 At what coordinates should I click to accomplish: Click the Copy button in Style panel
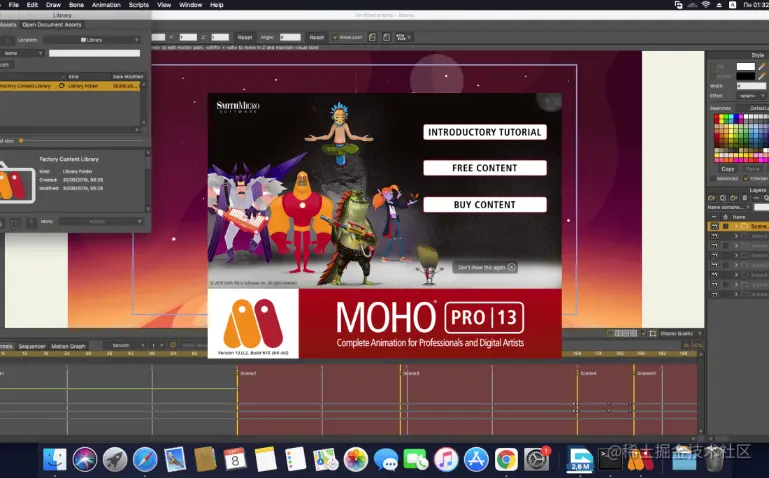coord(728,169)
